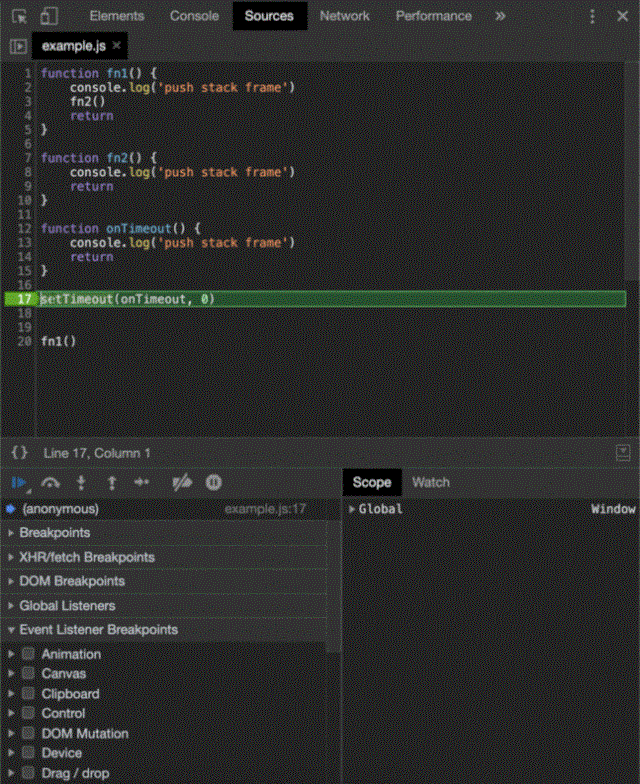Step into next function call
Image resolution: width=640 pixels, height=784 pixels.
click(x=81, y=483)
